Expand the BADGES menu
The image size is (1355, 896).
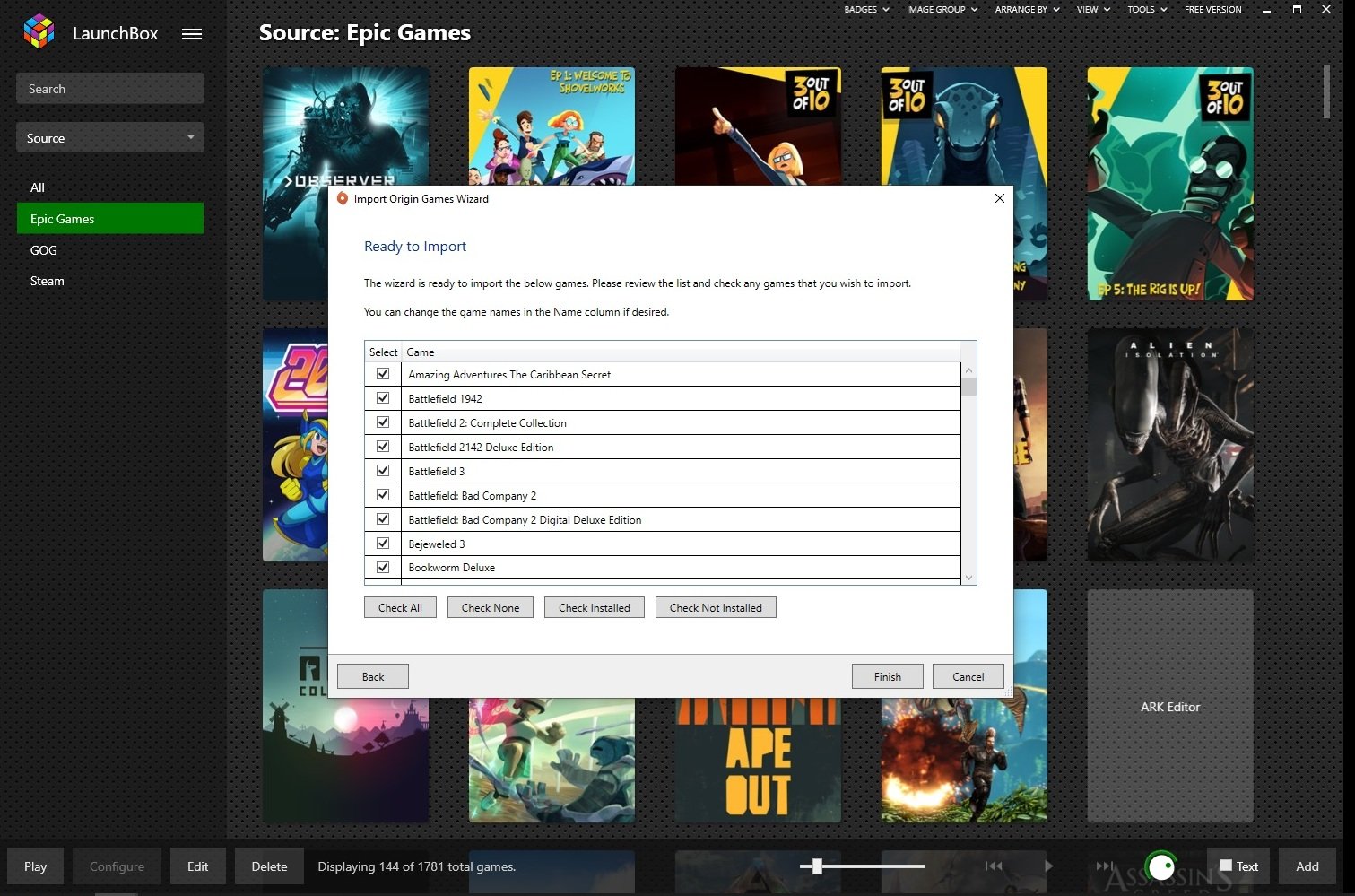[866, 10]
